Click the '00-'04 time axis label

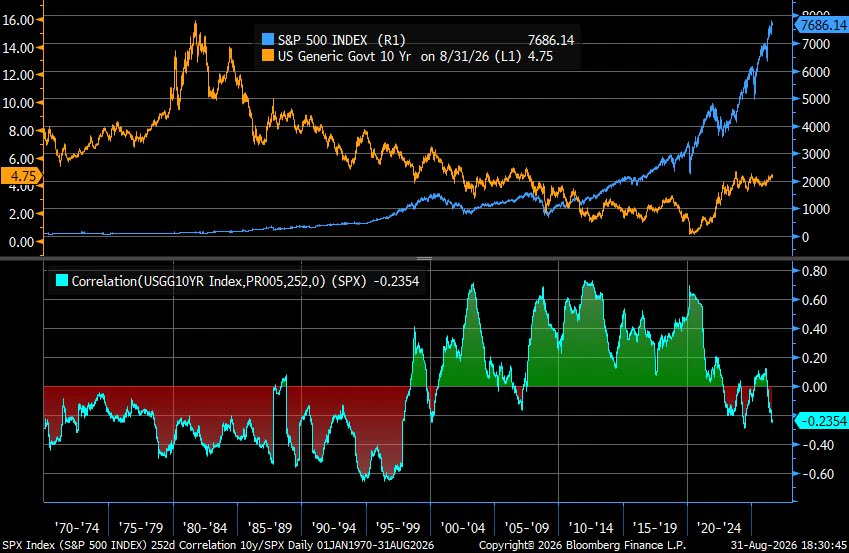pos(462,528)
